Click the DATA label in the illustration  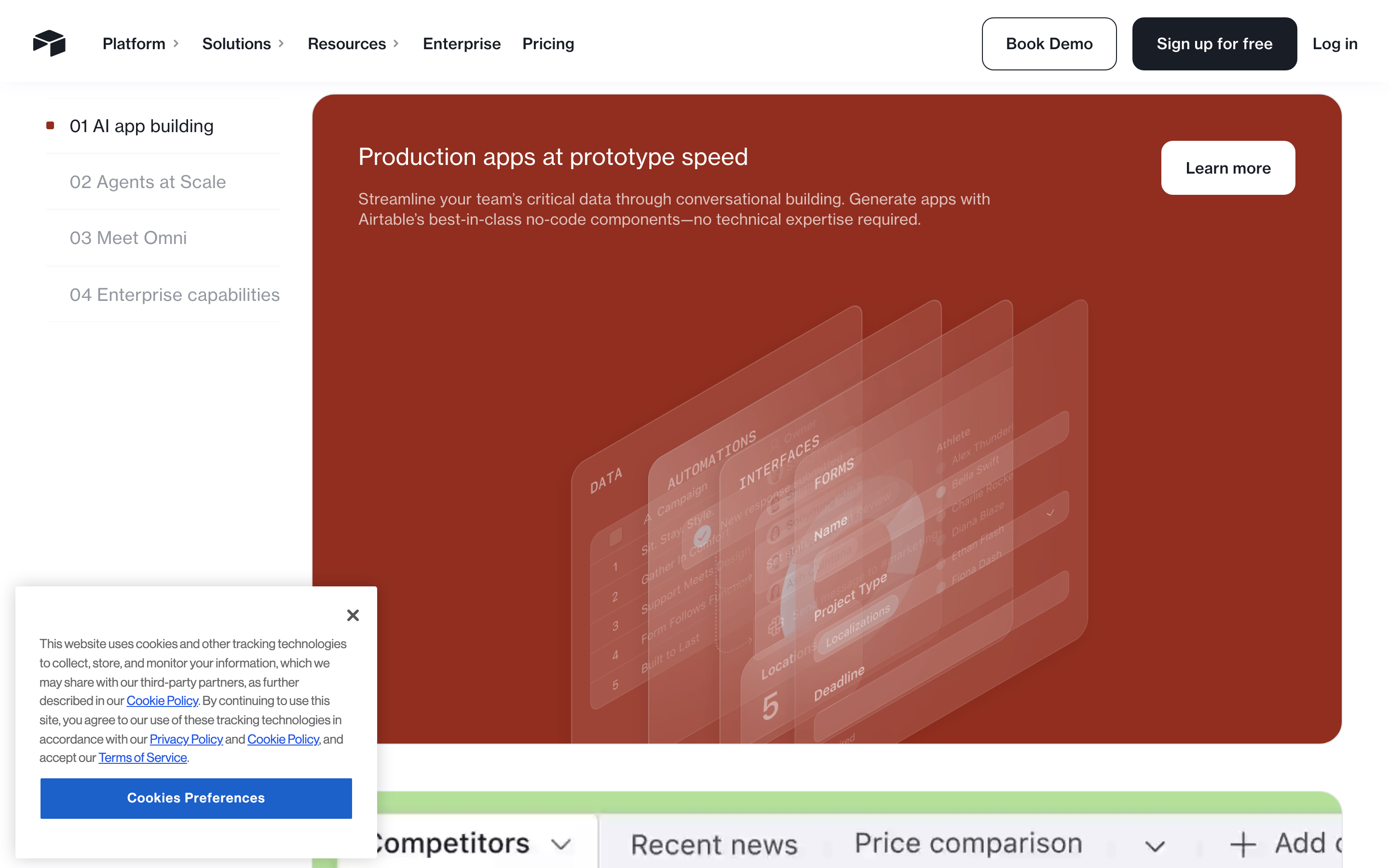606,480
